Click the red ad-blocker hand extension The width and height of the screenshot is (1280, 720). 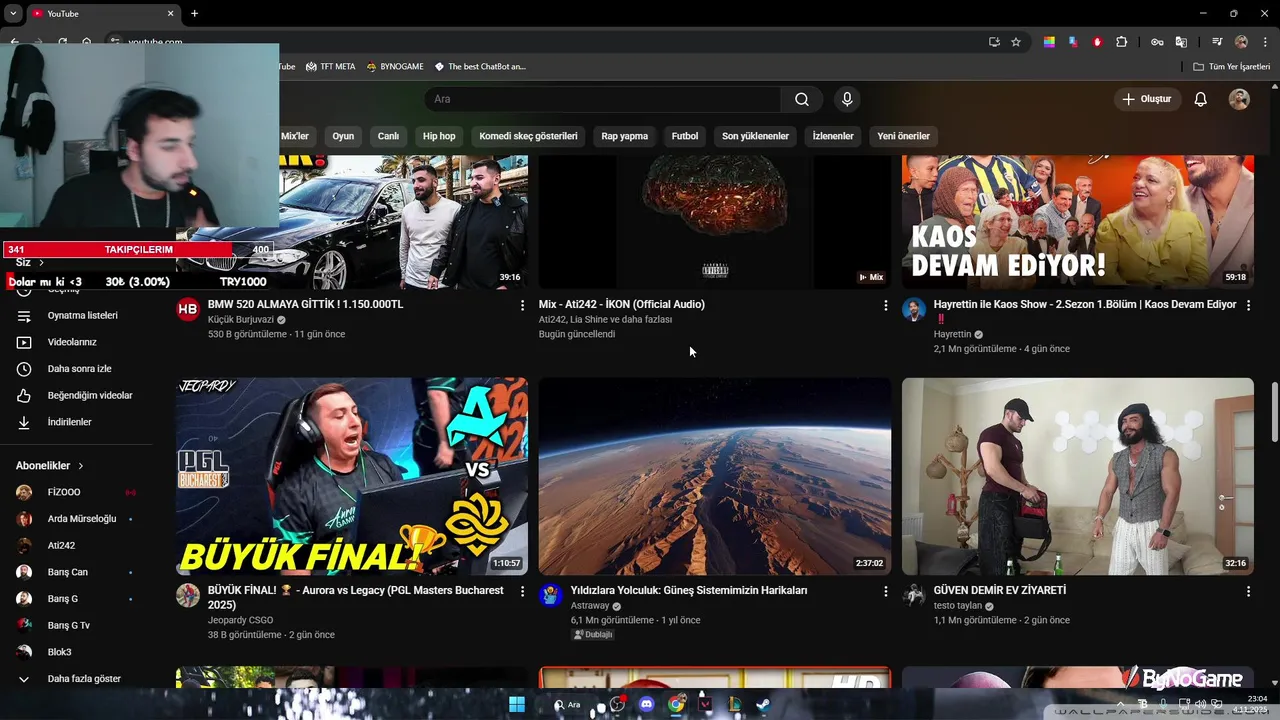(x=1097, y=42)
